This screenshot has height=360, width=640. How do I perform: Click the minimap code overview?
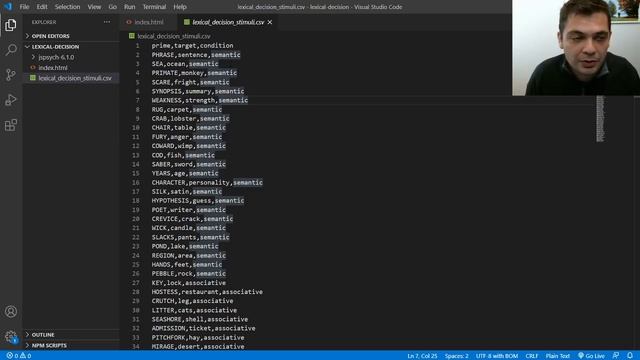coord(600,119)
